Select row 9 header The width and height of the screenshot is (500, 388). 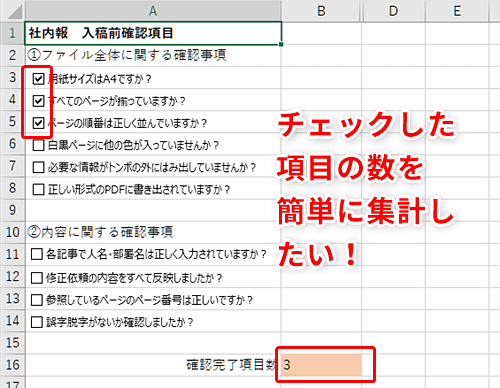coord(12,210)
